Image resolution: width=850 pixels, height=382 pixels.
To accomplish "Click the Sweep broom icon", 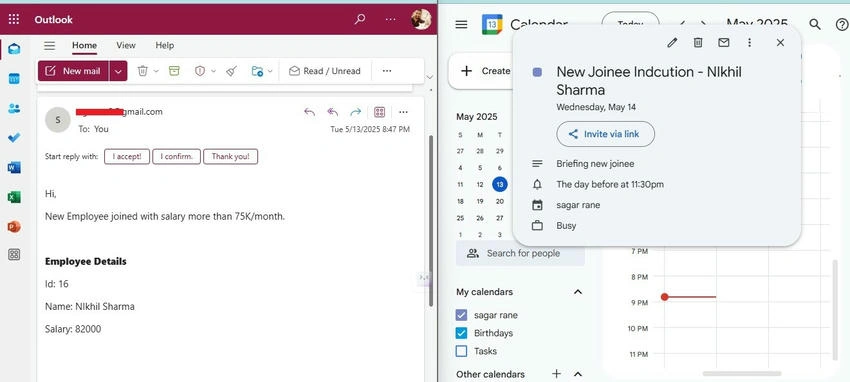I will click(x=231, y=71).
